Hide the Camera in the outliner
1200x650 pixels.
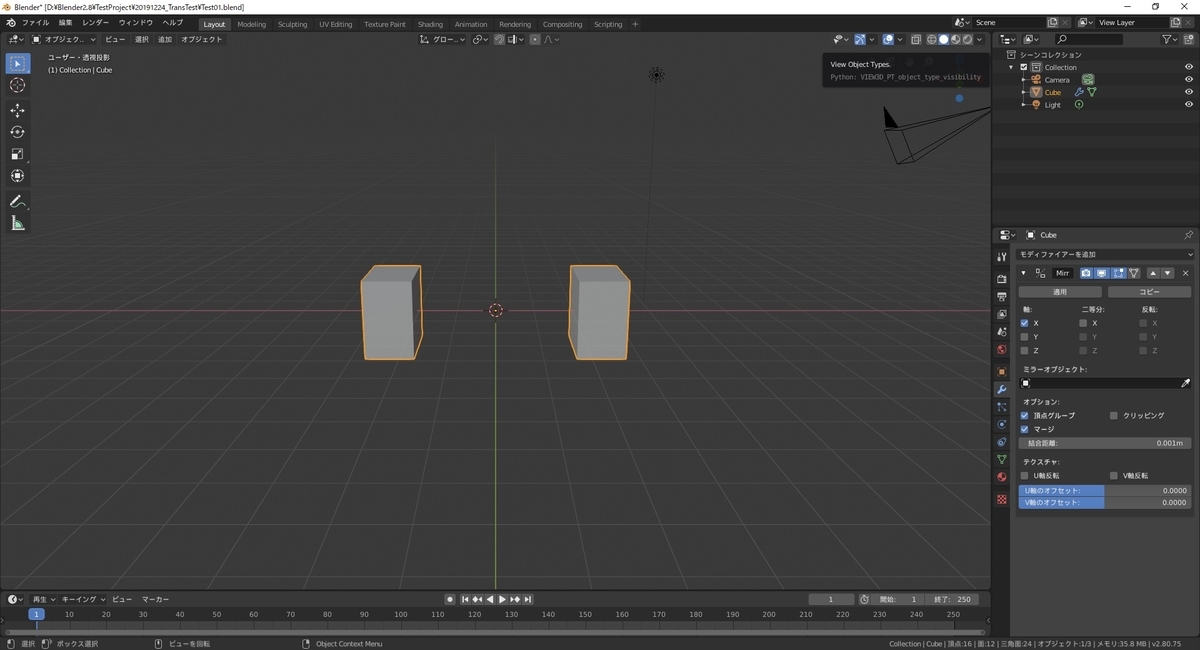pyautogui.click(x=1189, y=79)
